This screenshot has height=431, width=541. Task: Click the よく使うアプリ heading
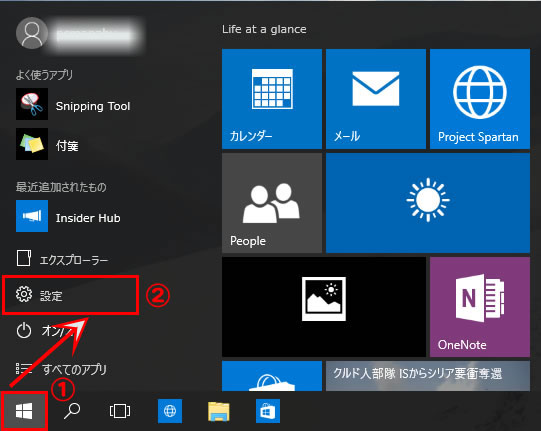(45, 75)
